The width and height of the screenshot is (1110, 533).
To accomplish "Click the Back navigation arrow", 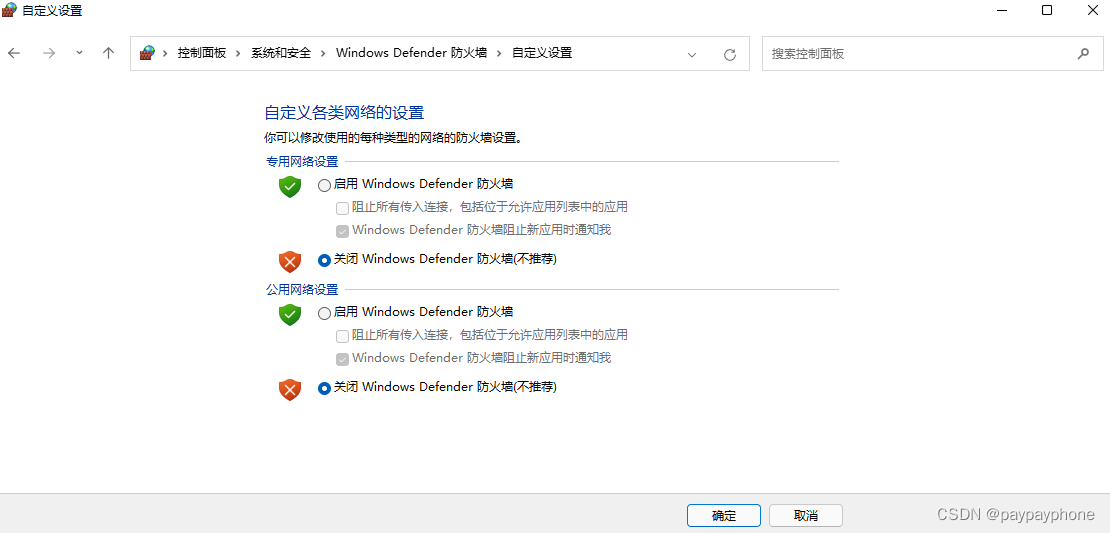I will (x=14, y=53).
